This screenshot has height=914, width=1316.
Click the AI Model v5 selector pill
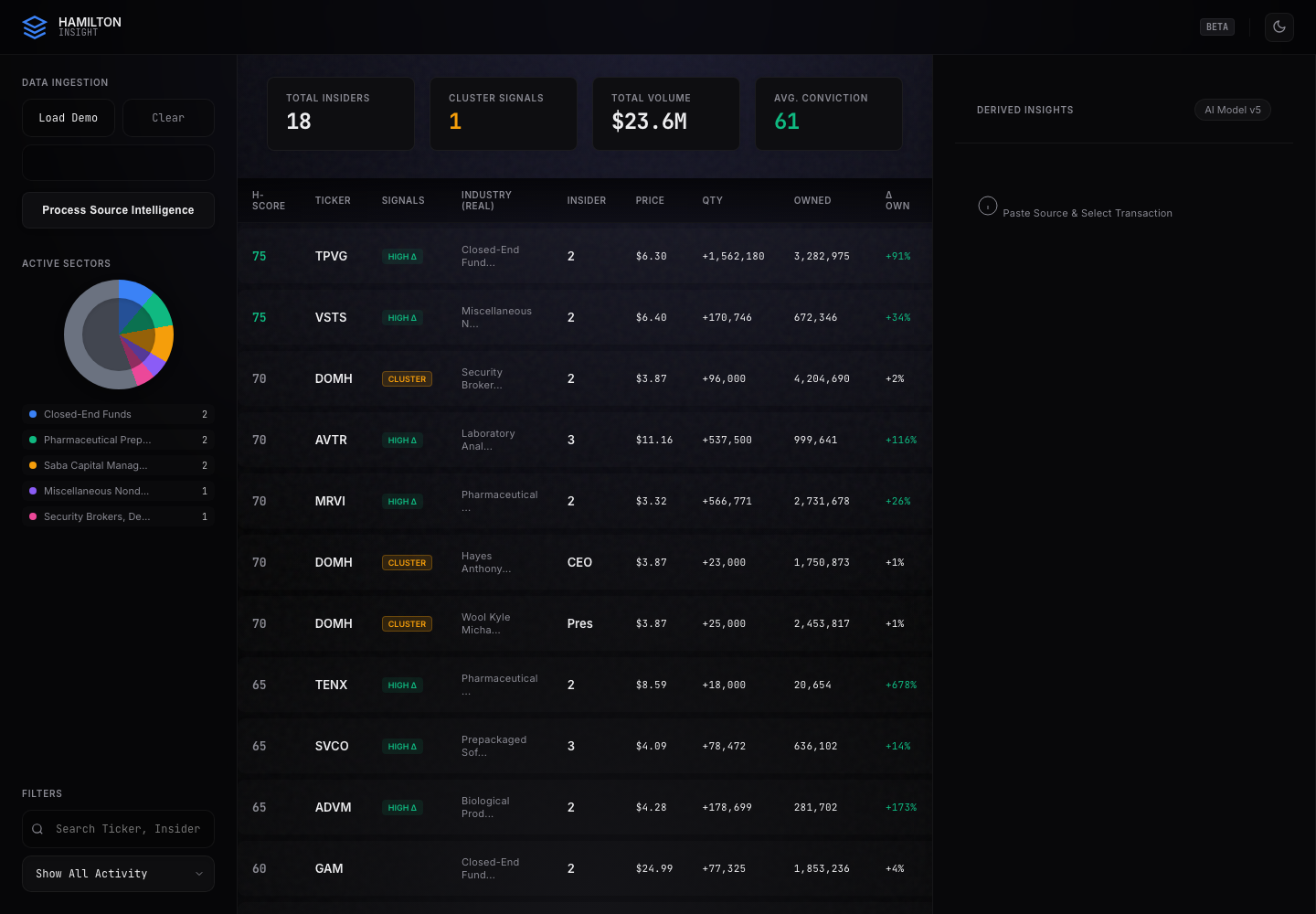point(1233,110)
